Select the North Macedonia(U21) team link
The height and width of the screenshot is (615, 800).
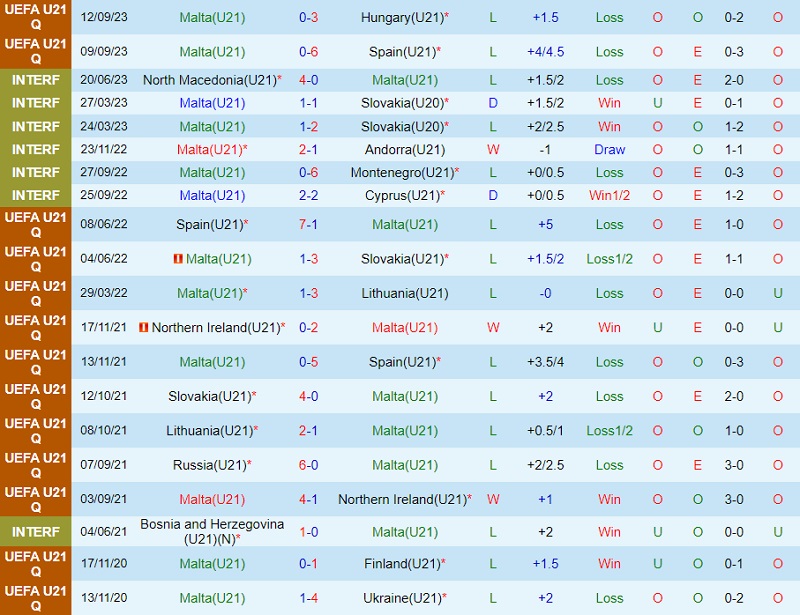(209, 80)
